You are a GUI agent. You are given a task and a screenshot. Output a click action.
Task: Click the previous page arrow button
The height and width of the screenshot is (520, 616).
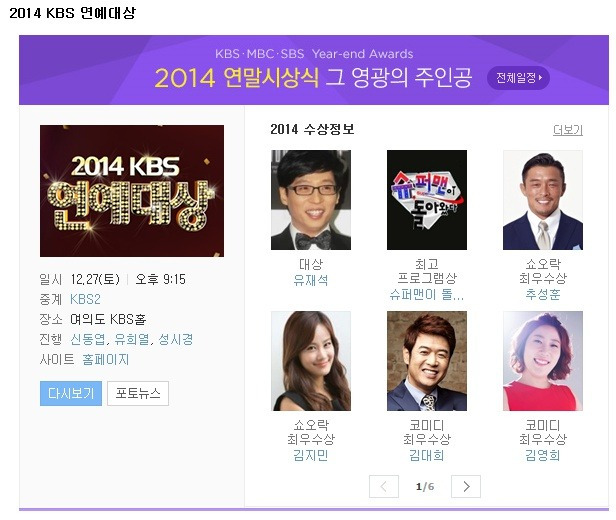pyautogui.click(x=384, y=487)
